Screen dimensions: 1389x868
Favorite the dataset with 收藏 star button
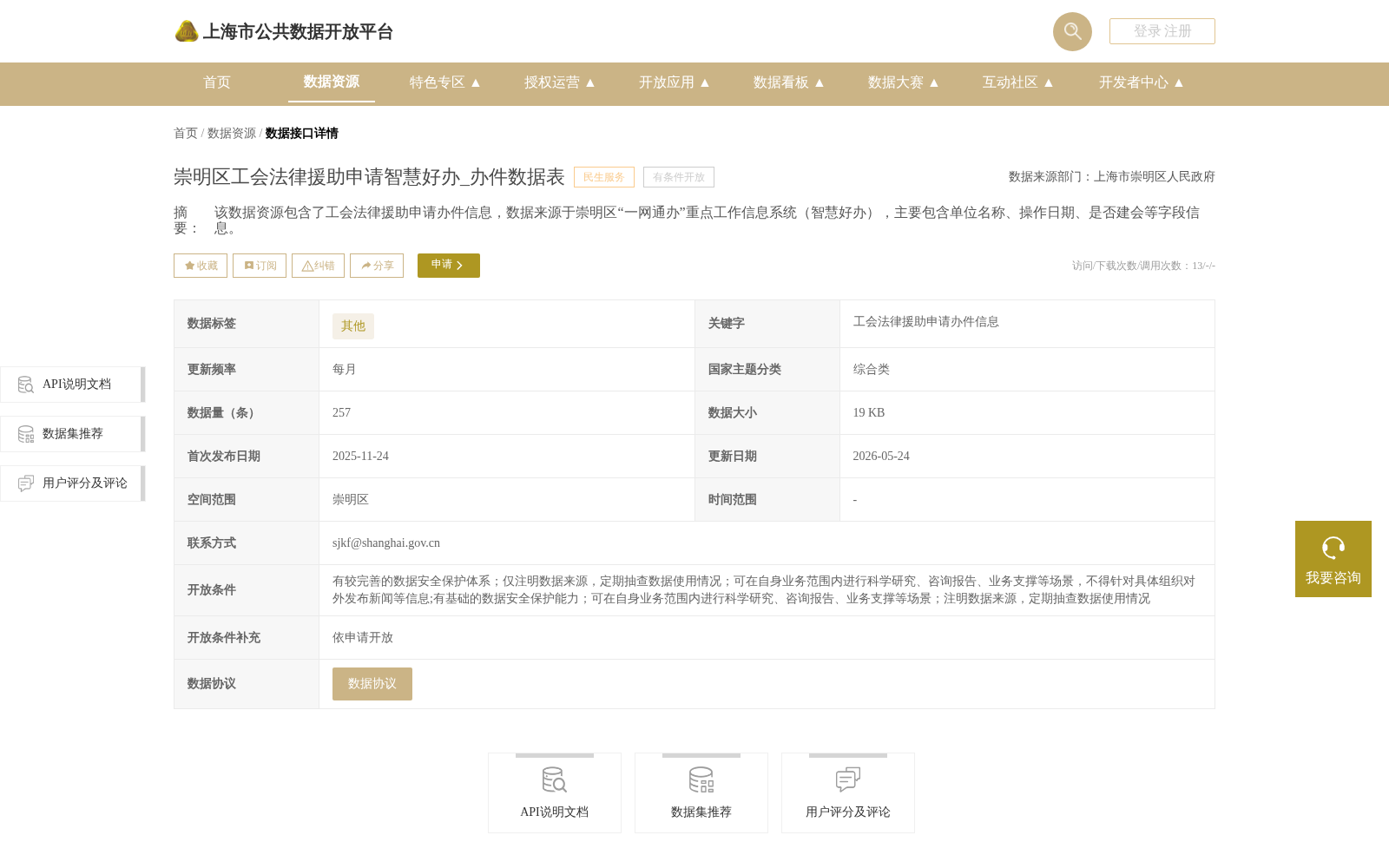201,266
